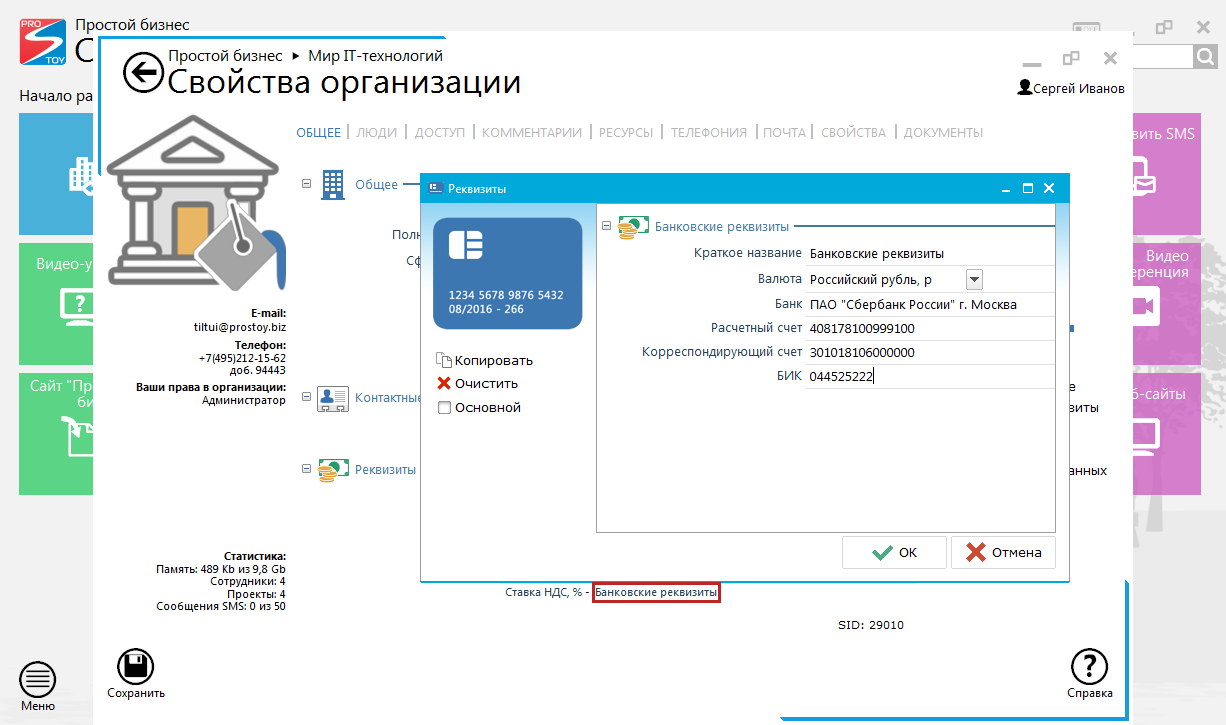Screen dimensions: 1226x725
Task: Click the Администратор rights text
Action: click(244, 400)
